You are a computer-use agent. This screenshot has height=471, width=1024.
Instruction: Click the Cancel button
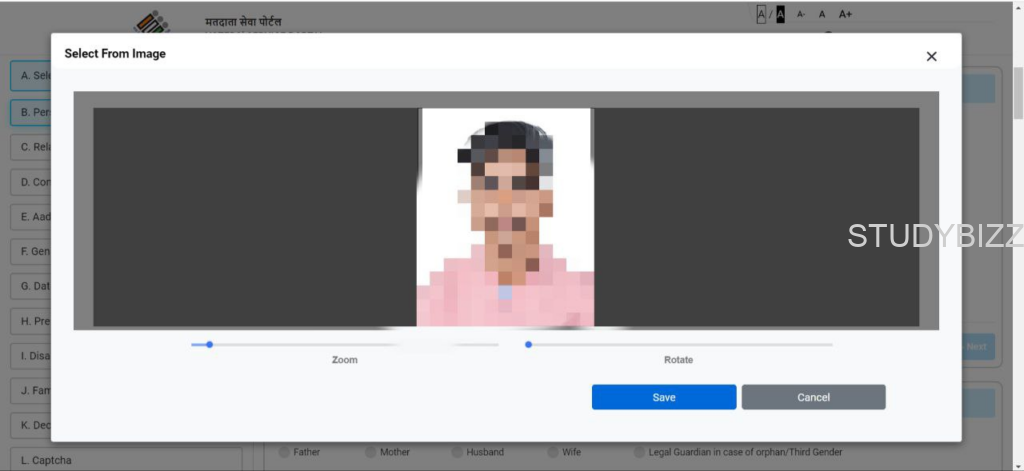813,397
